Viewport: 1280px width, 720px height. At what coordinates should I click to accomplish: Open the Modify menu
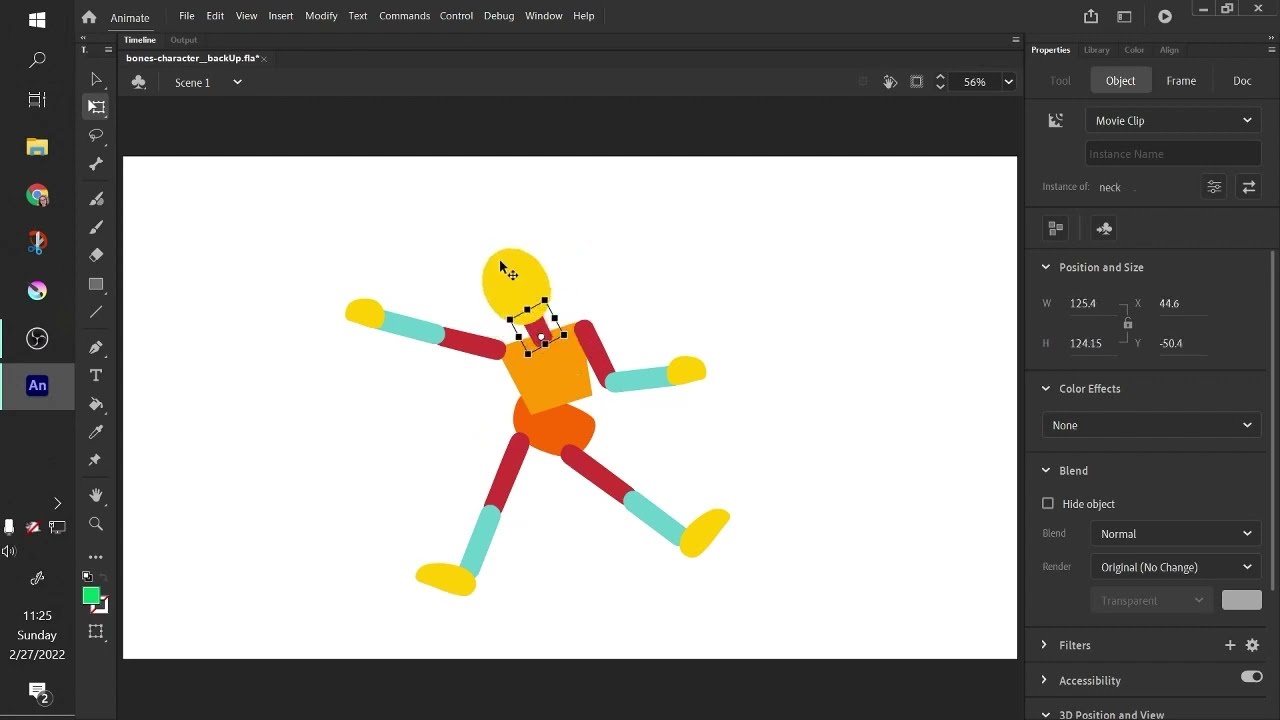321,16
